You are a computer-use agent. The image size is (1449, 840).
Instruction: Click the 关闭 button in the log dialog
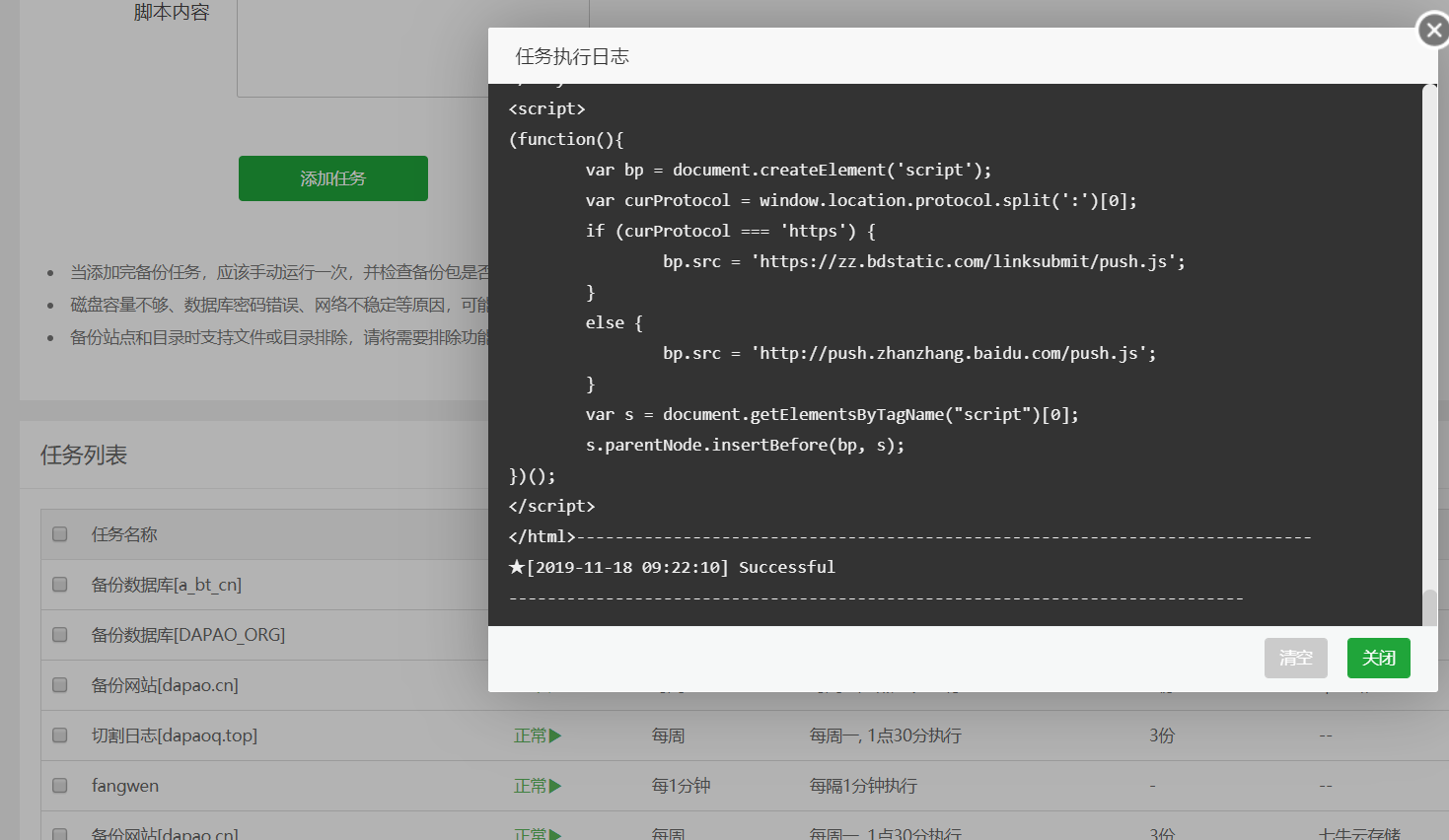pyautogui.click(x=1378, y=658)
